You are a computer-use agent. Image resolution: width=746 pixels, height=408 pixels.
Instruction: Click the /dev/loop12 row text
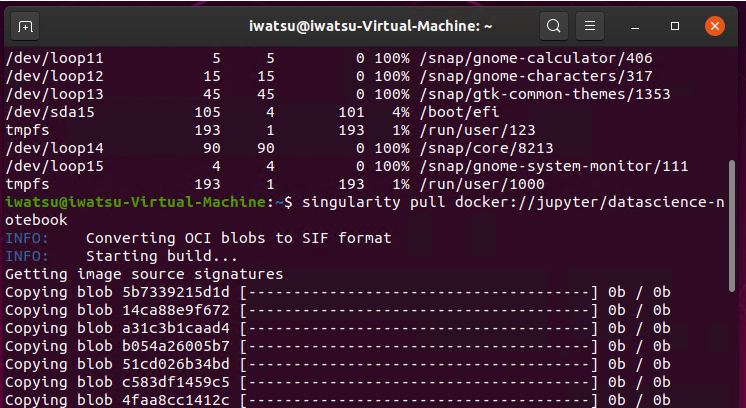329,77
